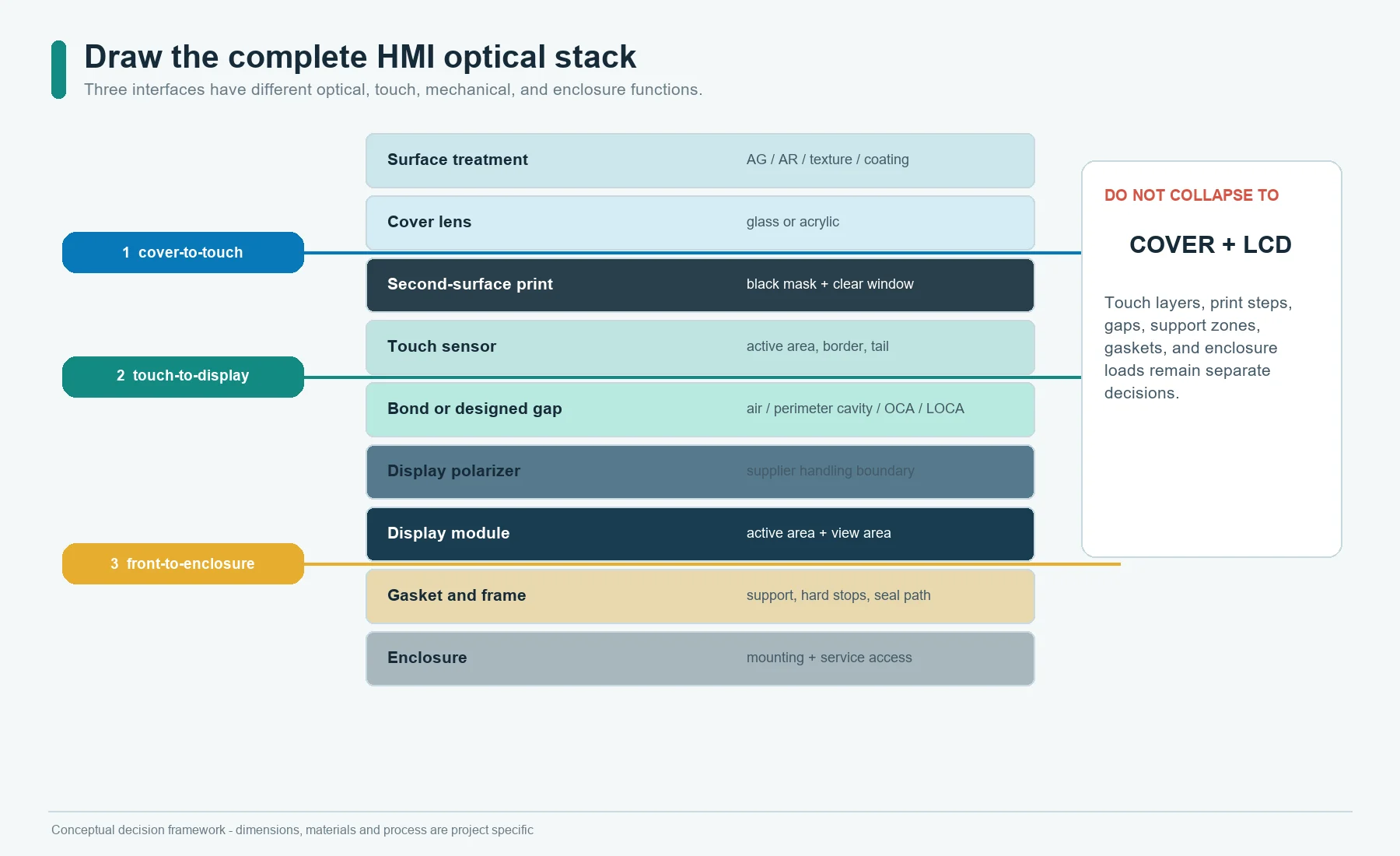Click the 'Draw the complete HMI optical stack' title
1400x856 pixels.
360,57
